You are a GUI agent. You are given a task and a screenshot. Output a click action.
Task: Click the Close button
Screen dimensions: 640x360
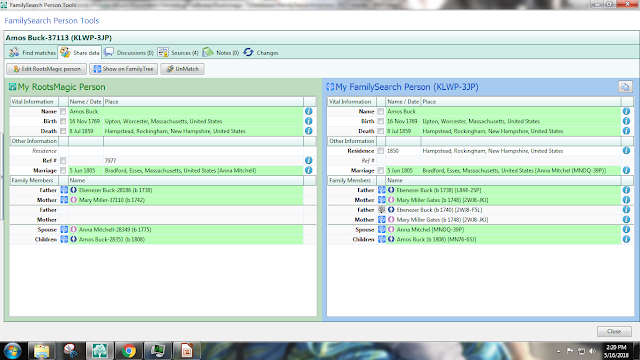click(614, 331)
